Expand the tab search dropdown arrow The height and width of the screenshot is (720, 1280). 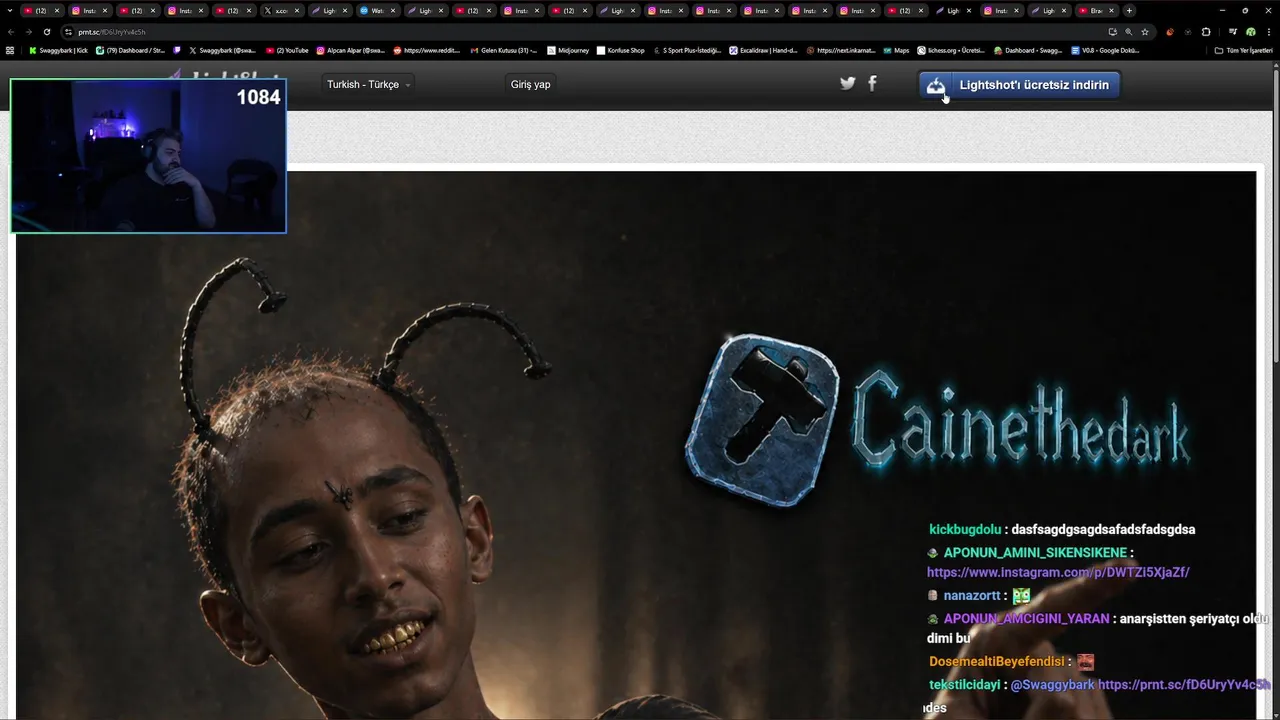(10, 11)
